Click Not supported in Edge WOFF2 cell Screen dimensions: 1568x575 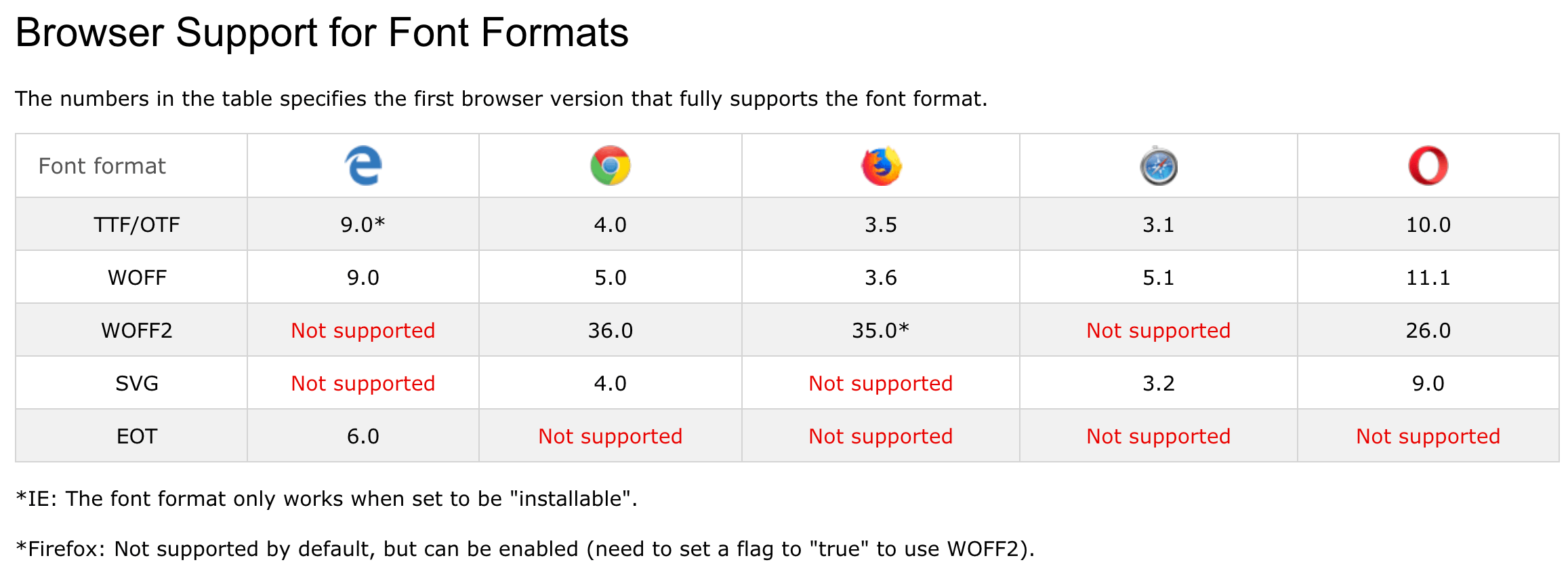(x=363, y=330)
